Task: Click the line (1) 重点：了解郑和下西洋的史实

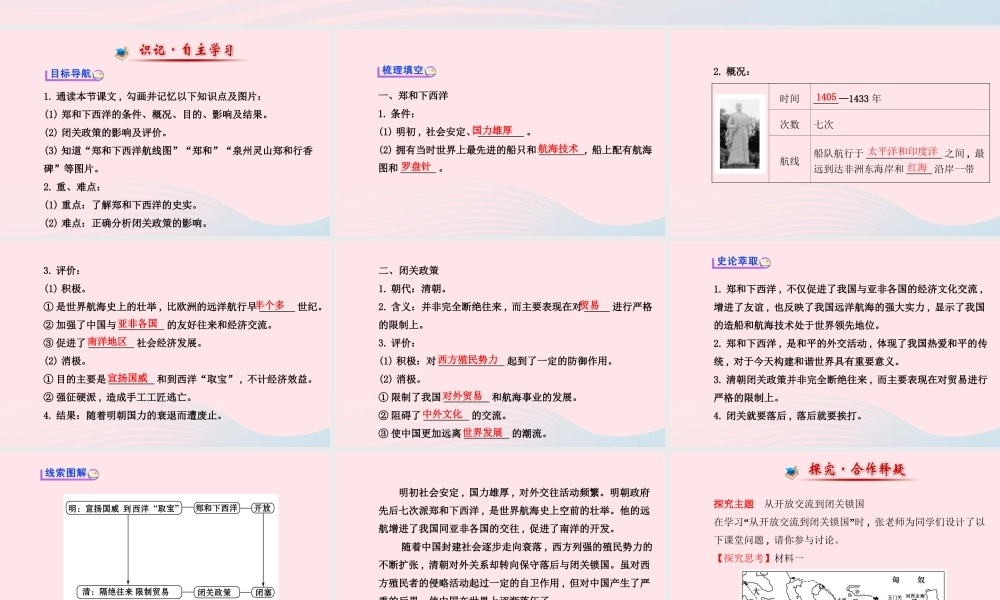Action: point(121,205)
